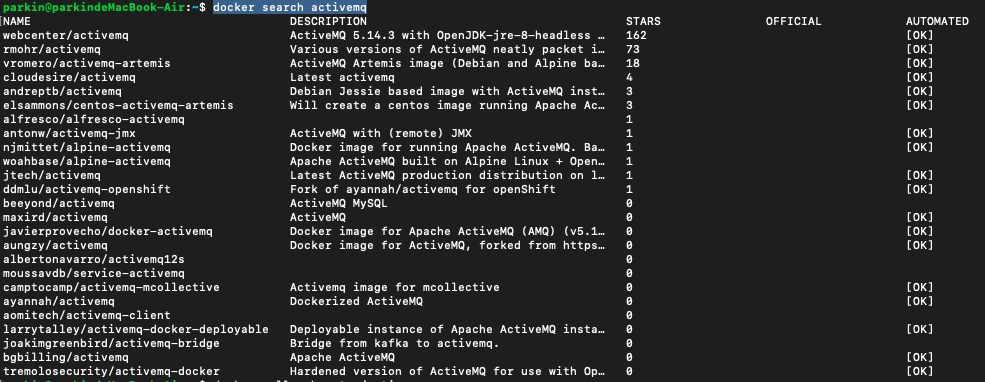Click 'ActiveMQ MySQL' description text
The width and height of the screenshot is (985, 382).
(339, 204)
